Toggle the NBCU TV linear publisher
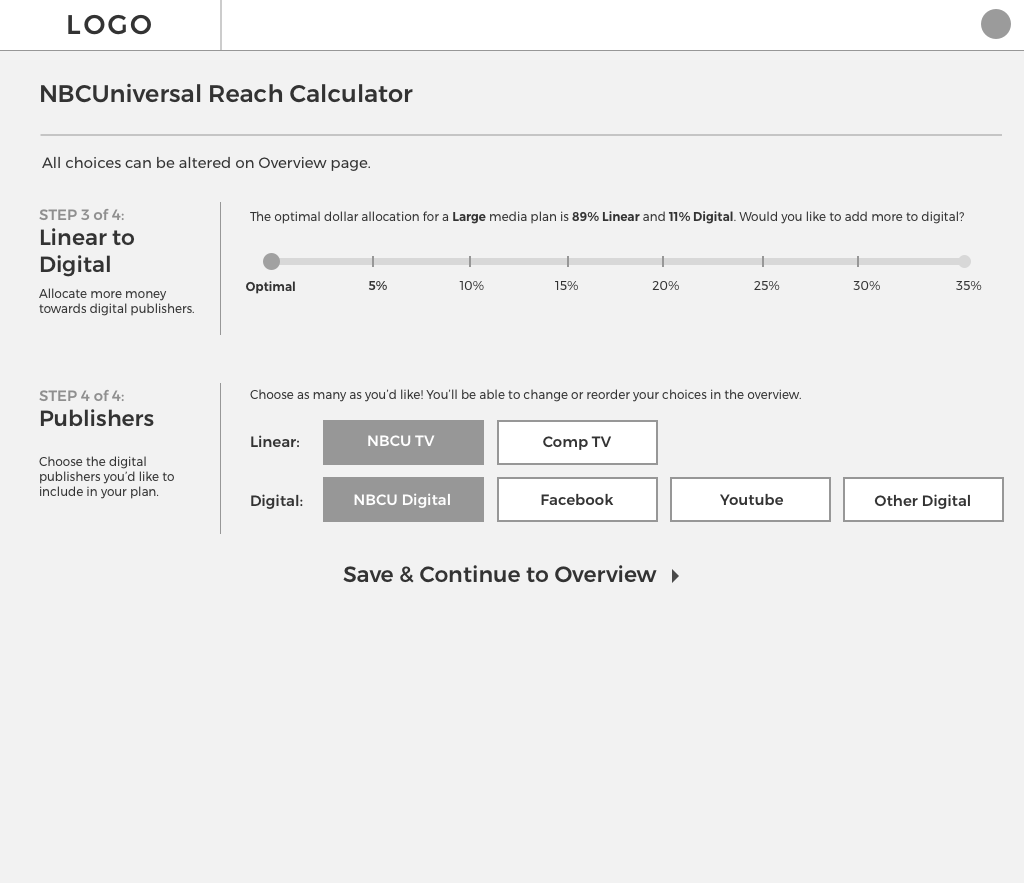The width and height of the screenshot is (1024, 883). pyautogui.click(x=403, y=442)
